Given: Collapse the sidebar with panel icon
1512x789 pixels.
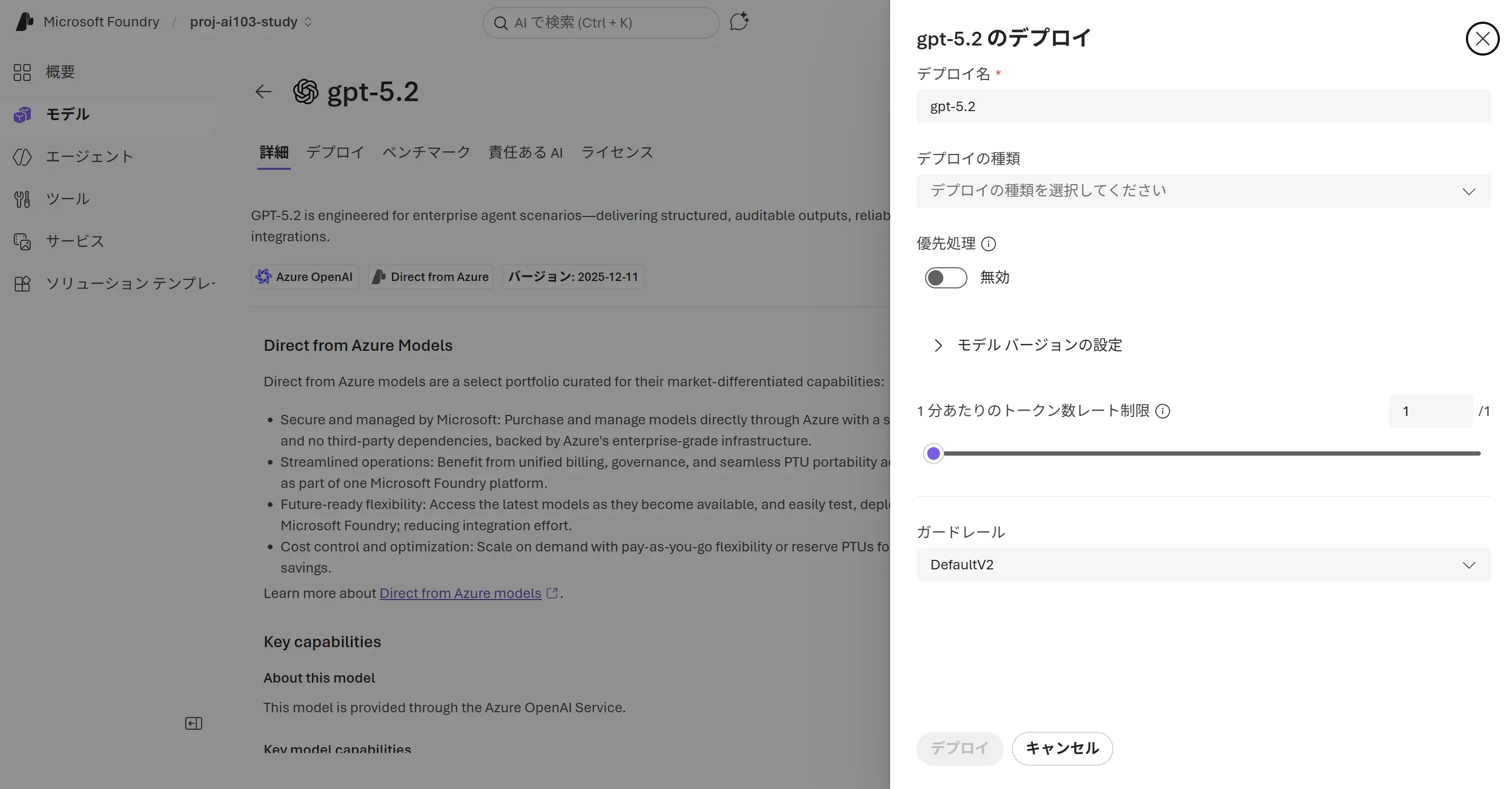Looking at the screenshot, I should 194,723.
